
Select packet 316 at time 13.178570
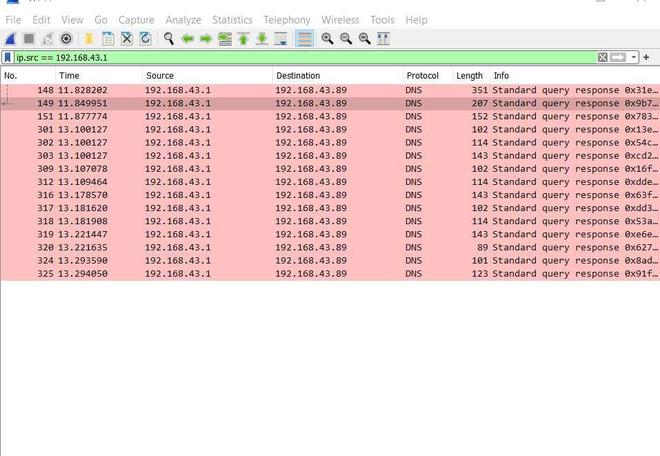pos(330,195)
